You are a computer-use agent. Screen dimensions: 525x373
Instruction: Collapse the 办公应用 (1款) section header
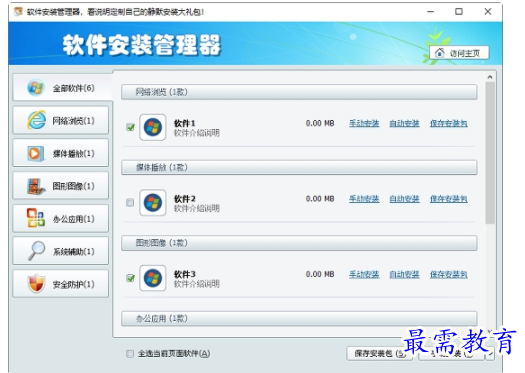[299, 318]
